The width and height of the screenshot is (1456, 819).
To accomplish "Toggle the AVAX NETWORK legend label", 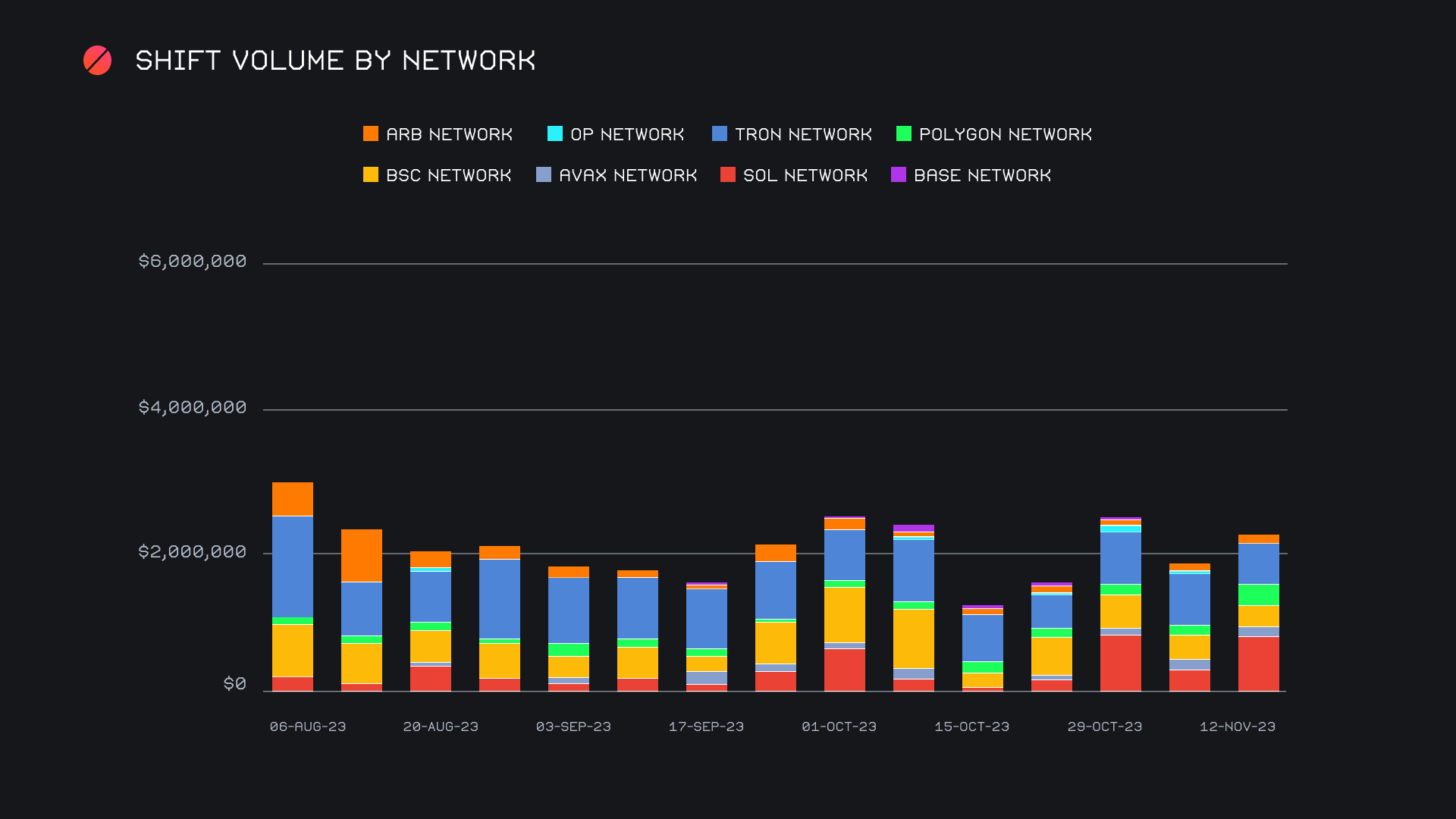I will click(628, 176).
